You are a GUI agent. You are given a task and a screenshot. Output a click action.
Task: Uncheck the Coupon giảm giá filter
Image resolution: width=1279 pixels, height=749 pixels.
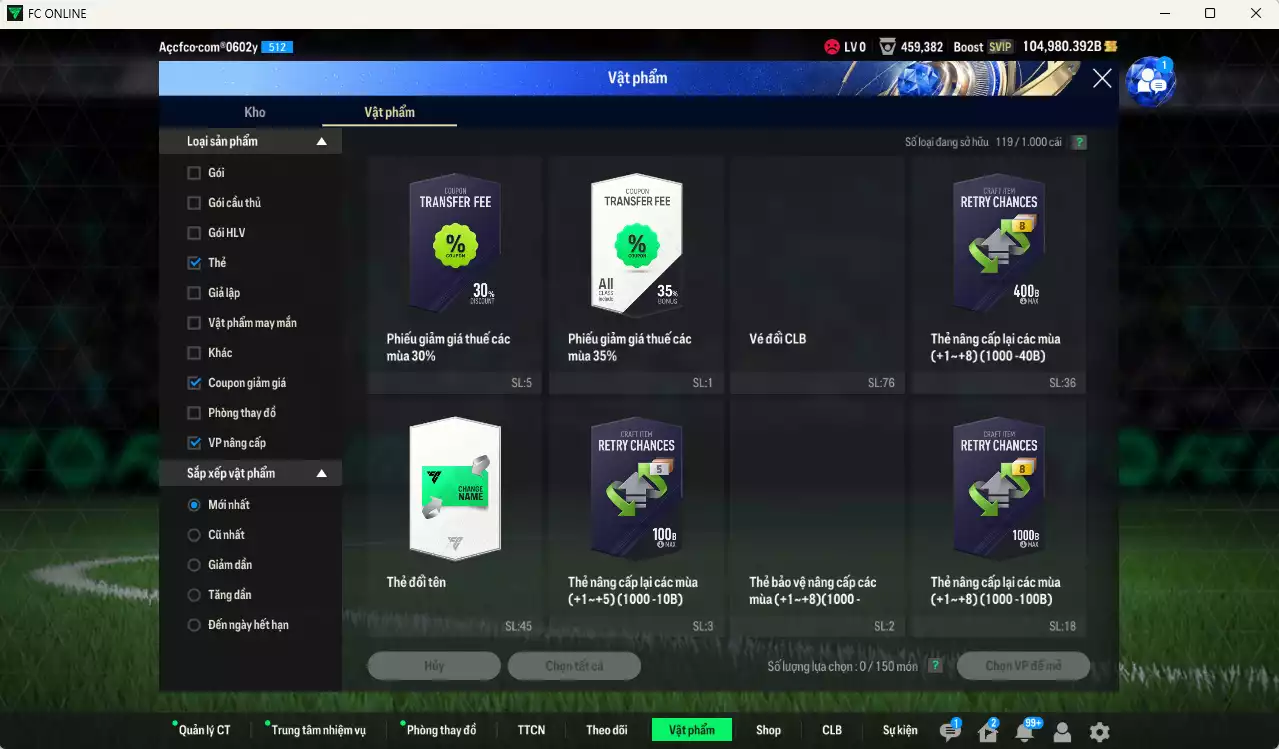pyautogui.click(x=194, y=383)
